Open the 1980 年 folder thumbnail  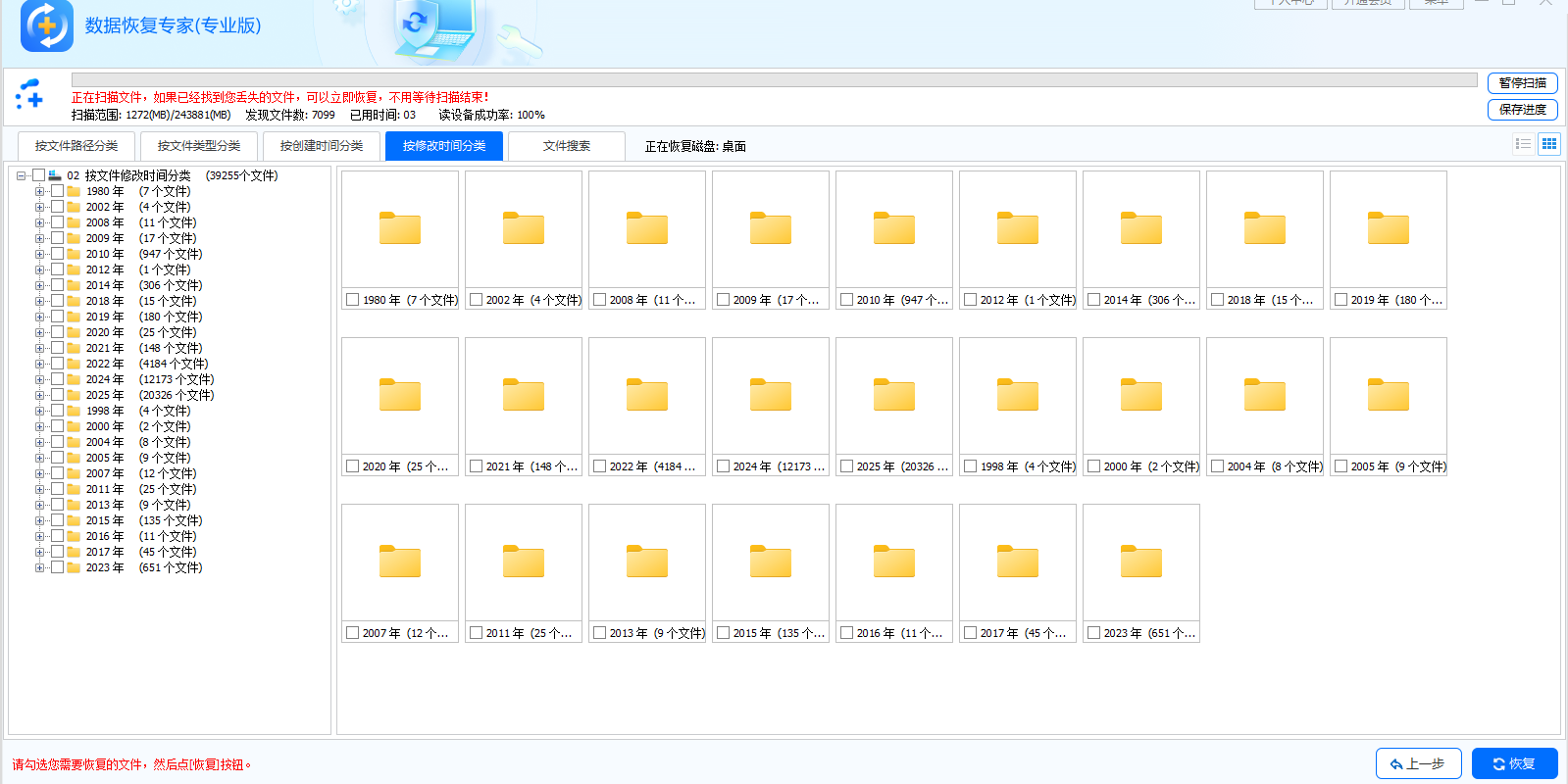click(400, 228)
